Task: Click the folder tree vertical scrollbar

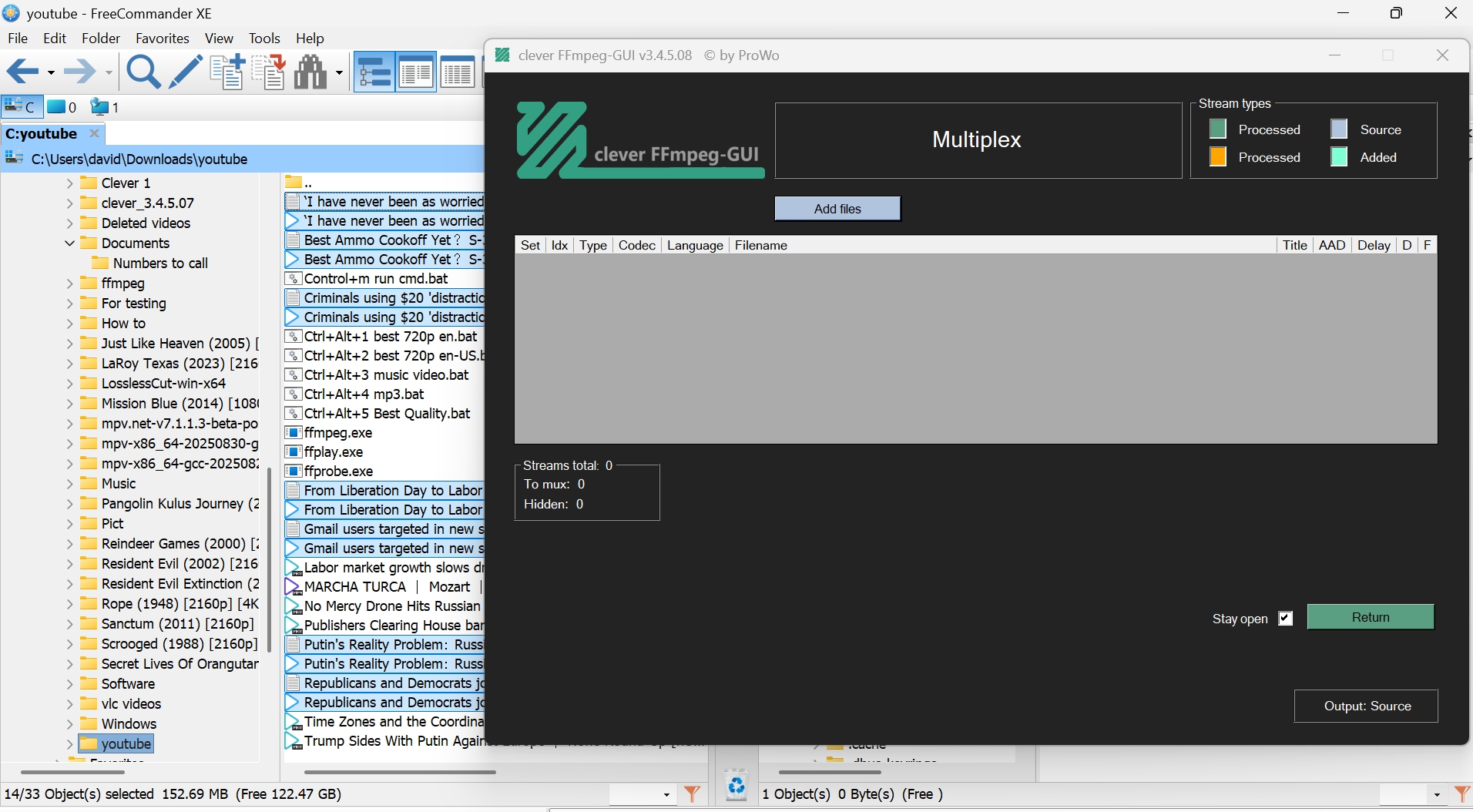Action: 269,559
